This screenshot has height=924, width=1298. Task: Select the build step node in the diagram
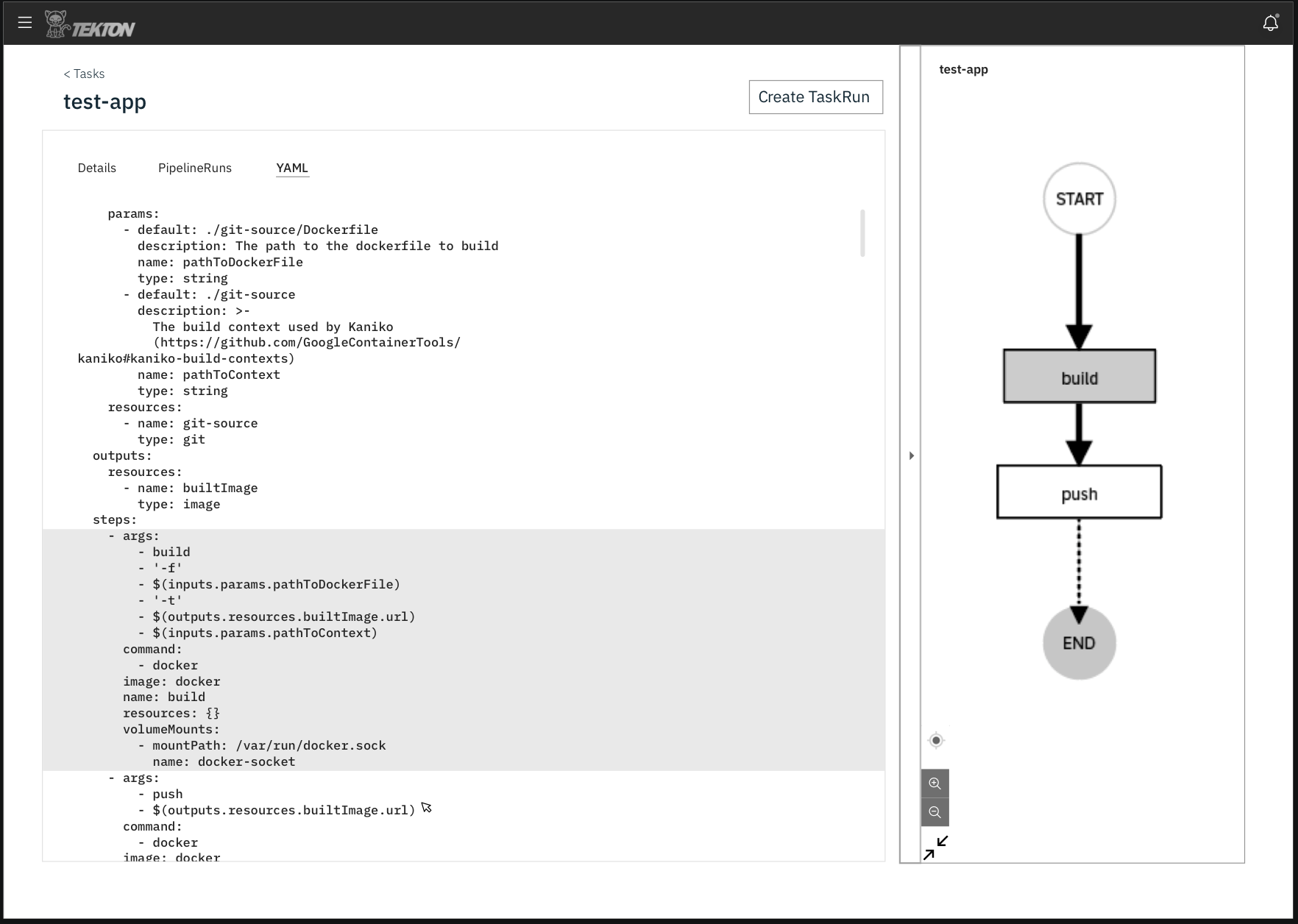(x=1079, y=377)
